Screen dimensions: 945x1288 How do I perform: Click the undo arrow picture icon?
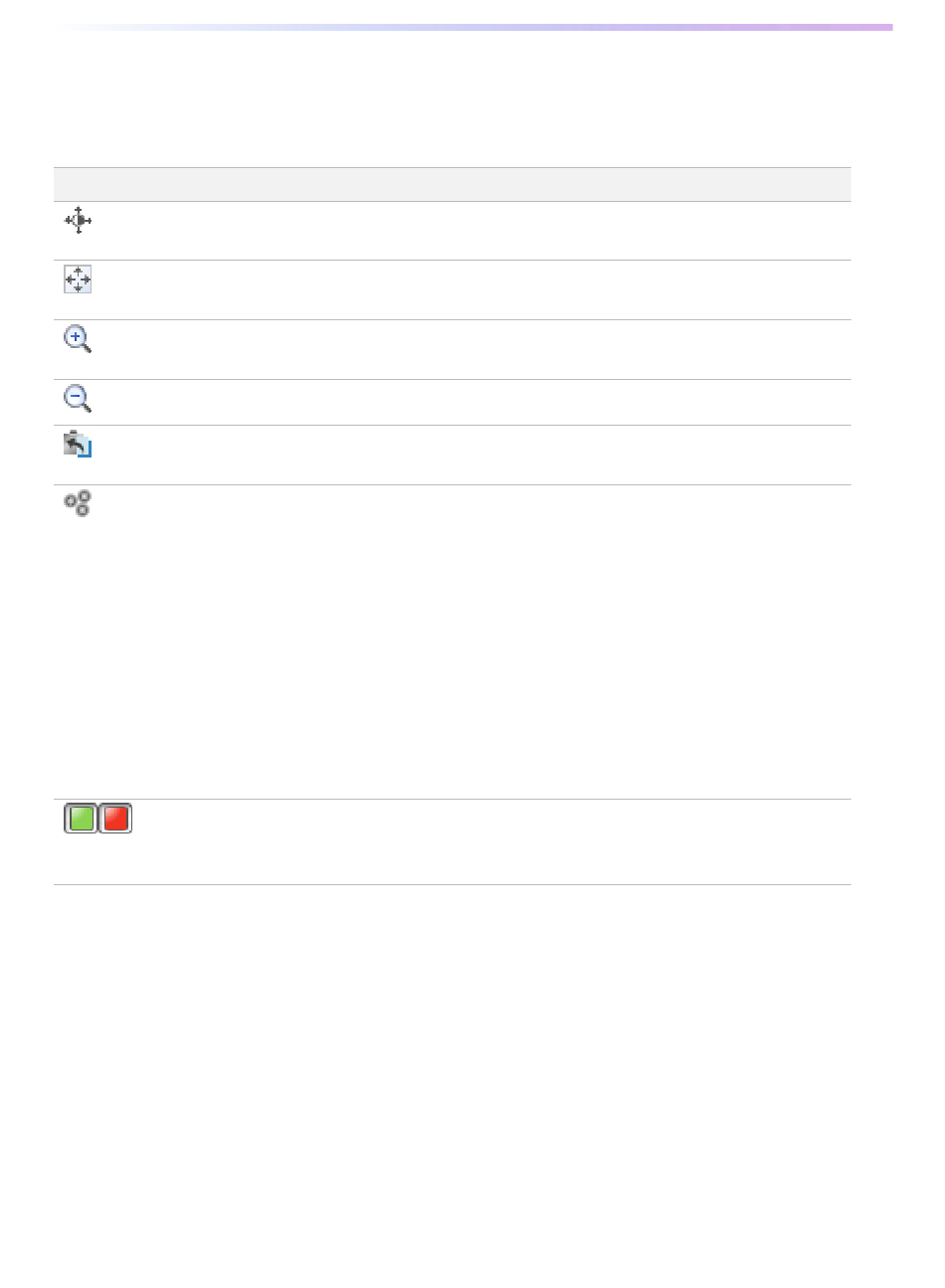tap(78, 444)
